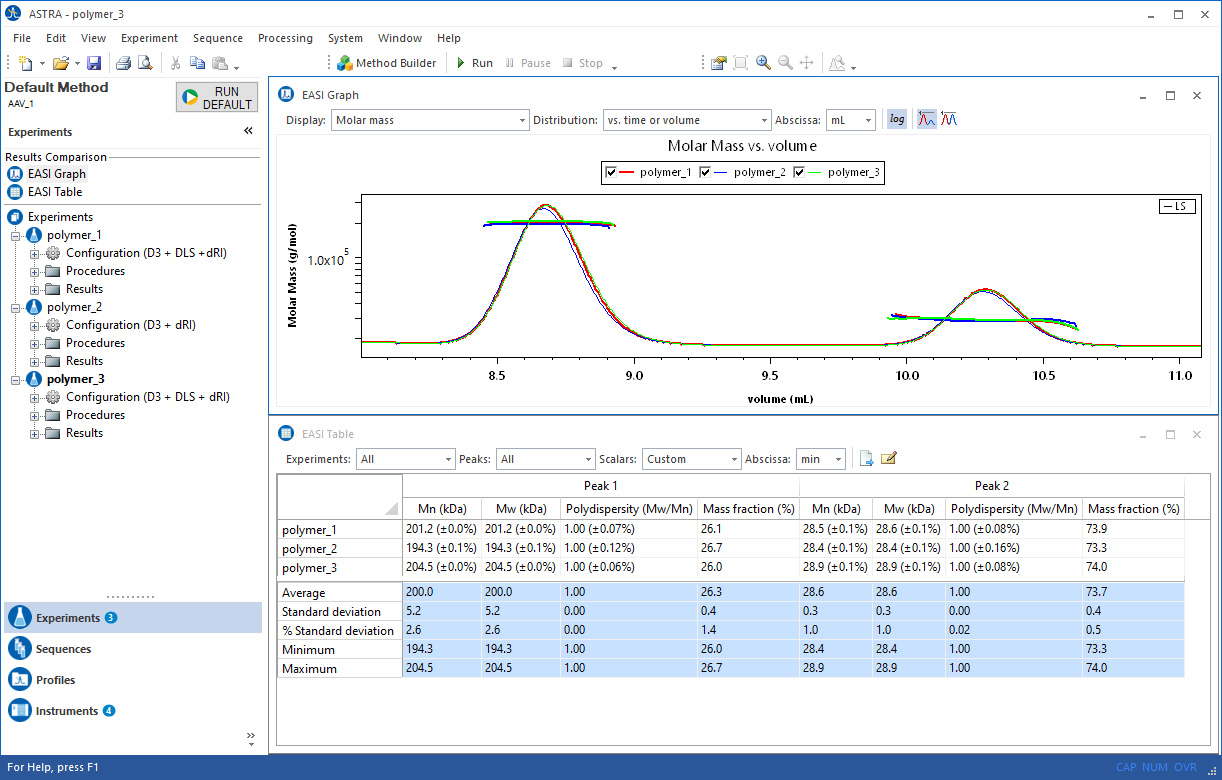Click the export table icon

click(x=866, y=458)
